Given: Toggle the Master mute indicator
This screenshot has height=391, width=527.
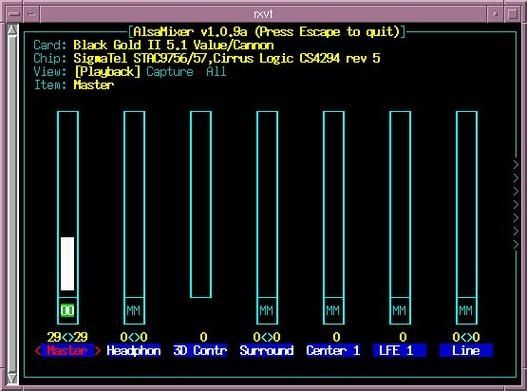Looking at the screenshot, I should (68, 310).
